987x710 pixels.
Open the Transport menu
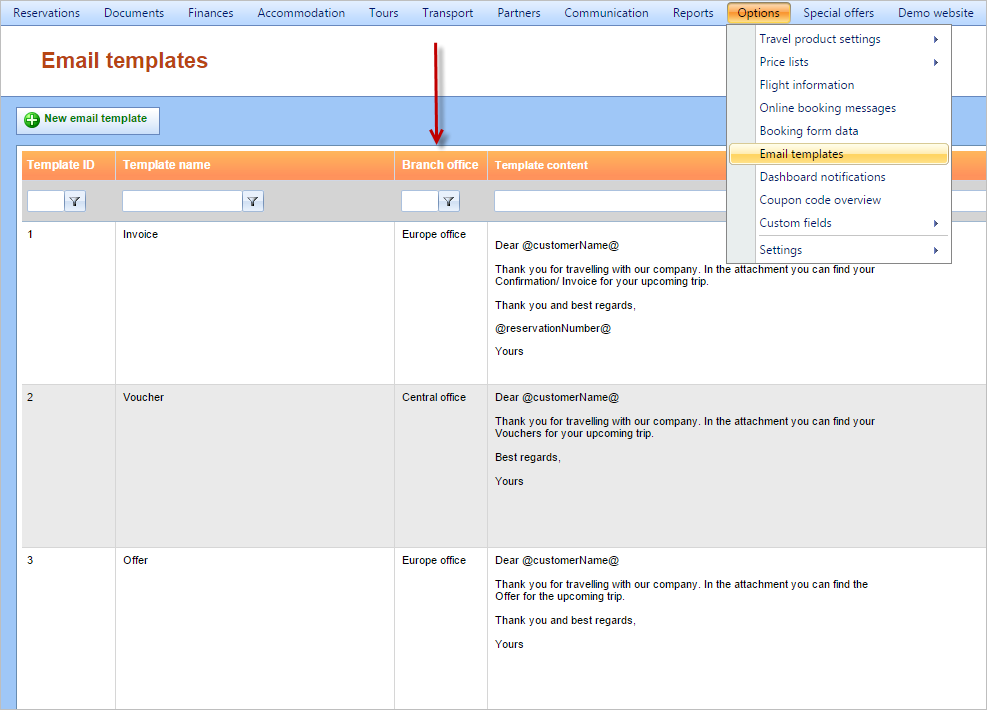pyautogui.click(x=448, y=13)
